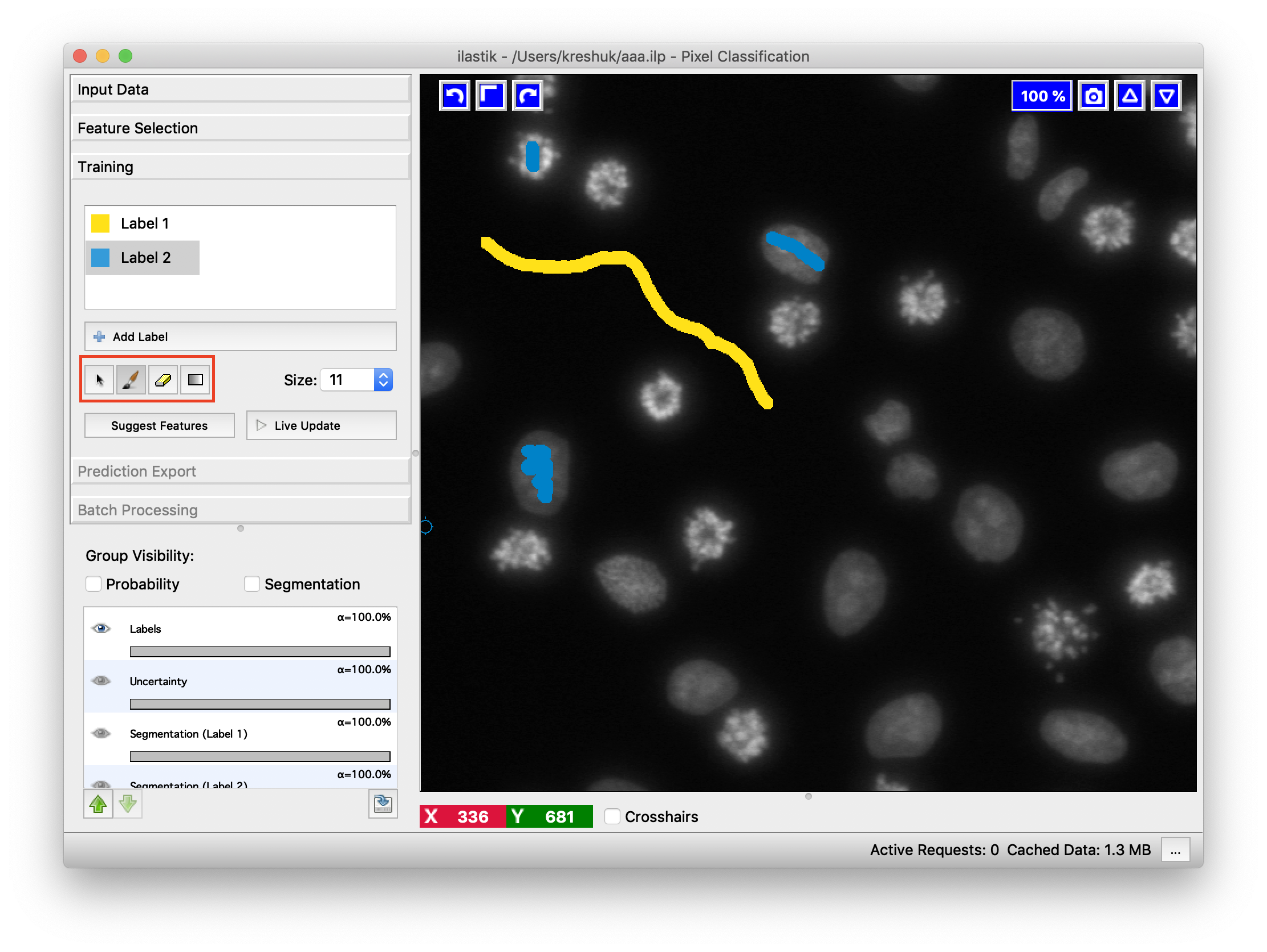The image size is (1267, 952).
Task: Click the Suggest Features button
Action: coord(160,426)
